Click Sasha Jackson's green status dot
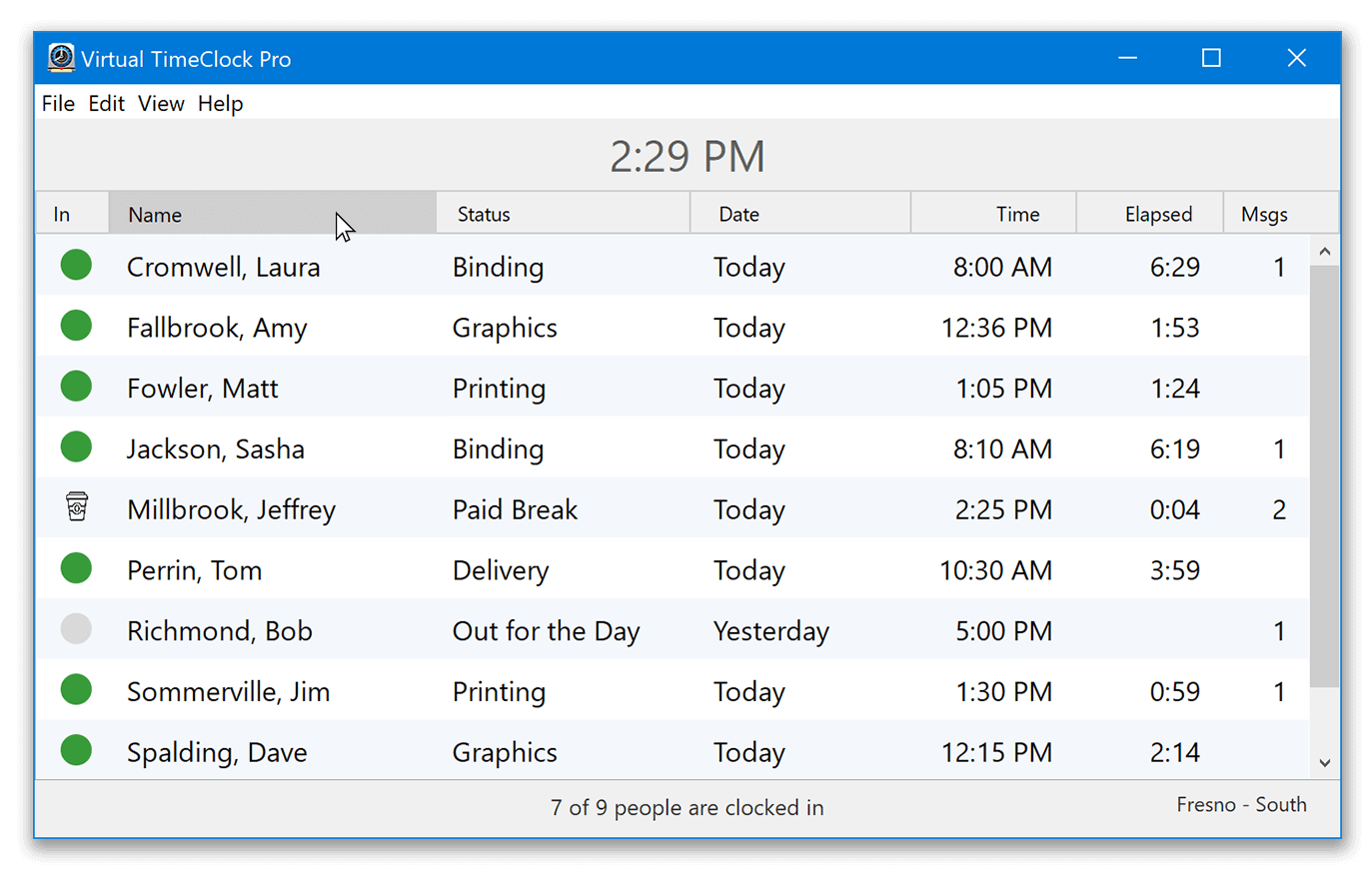 pos(76,447)
